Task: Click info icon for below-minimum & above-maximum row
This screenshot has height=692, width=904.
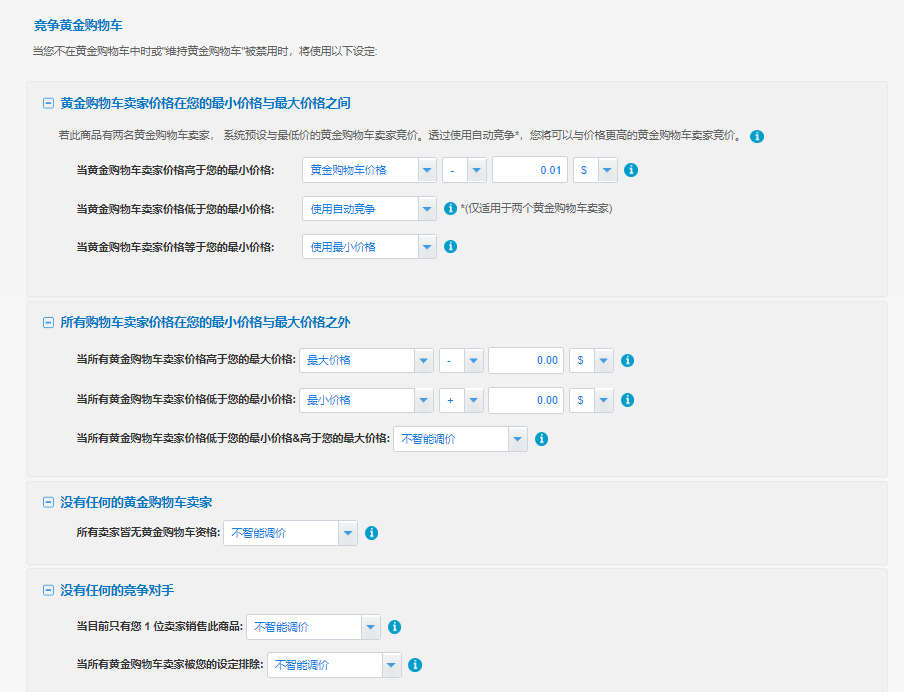Action: (x=541, y=439)
